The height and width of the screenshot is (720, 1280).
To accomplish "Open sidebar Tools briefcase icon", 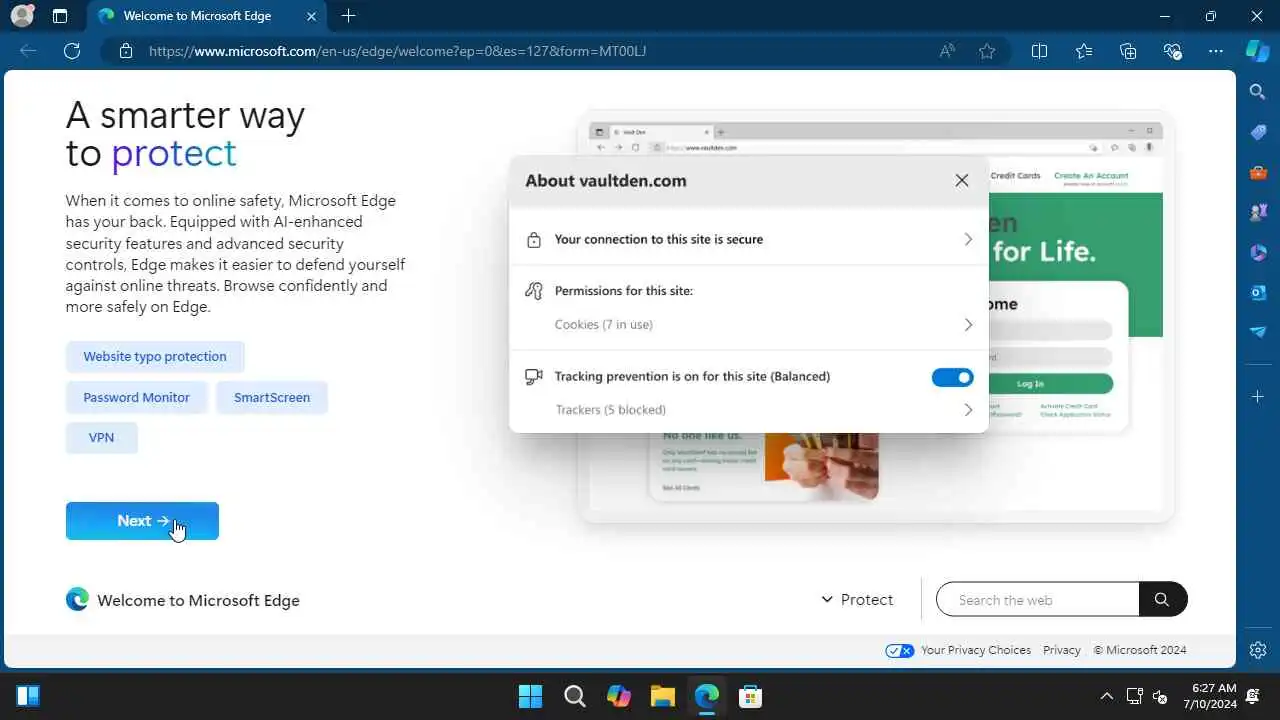I will pos(1258,173).
